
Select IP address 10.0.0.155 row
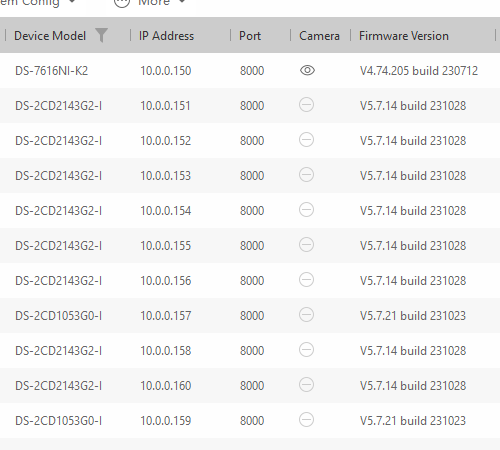250,245
